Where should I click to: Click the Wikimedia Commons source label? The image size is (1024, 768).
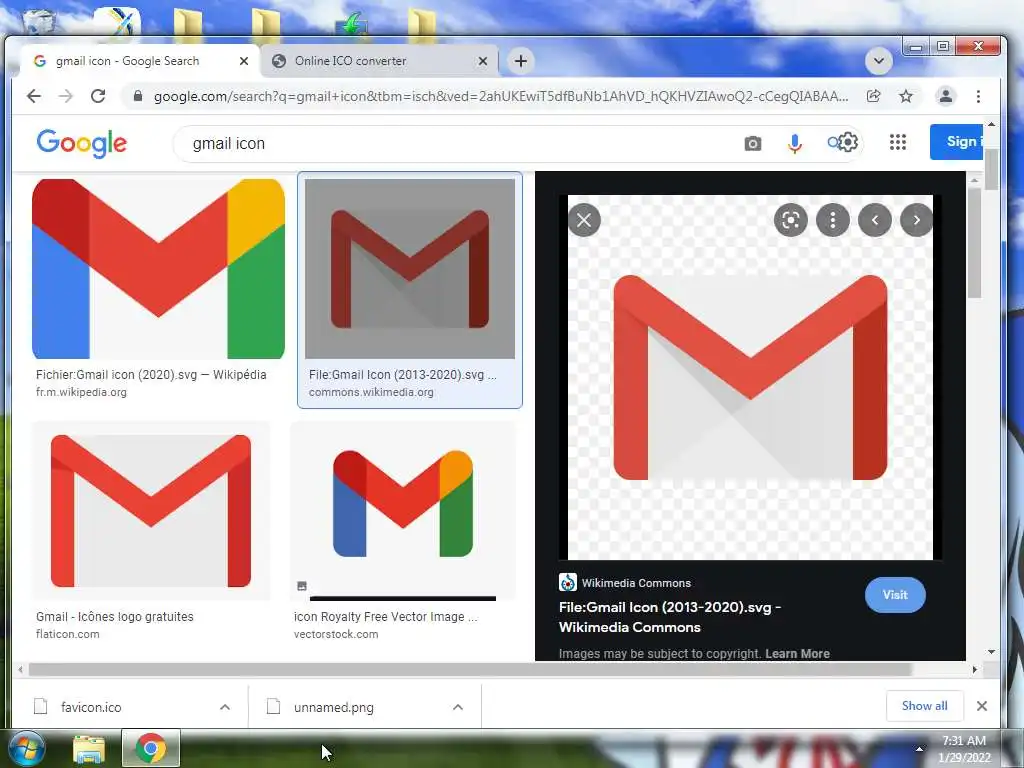[636, 583]
